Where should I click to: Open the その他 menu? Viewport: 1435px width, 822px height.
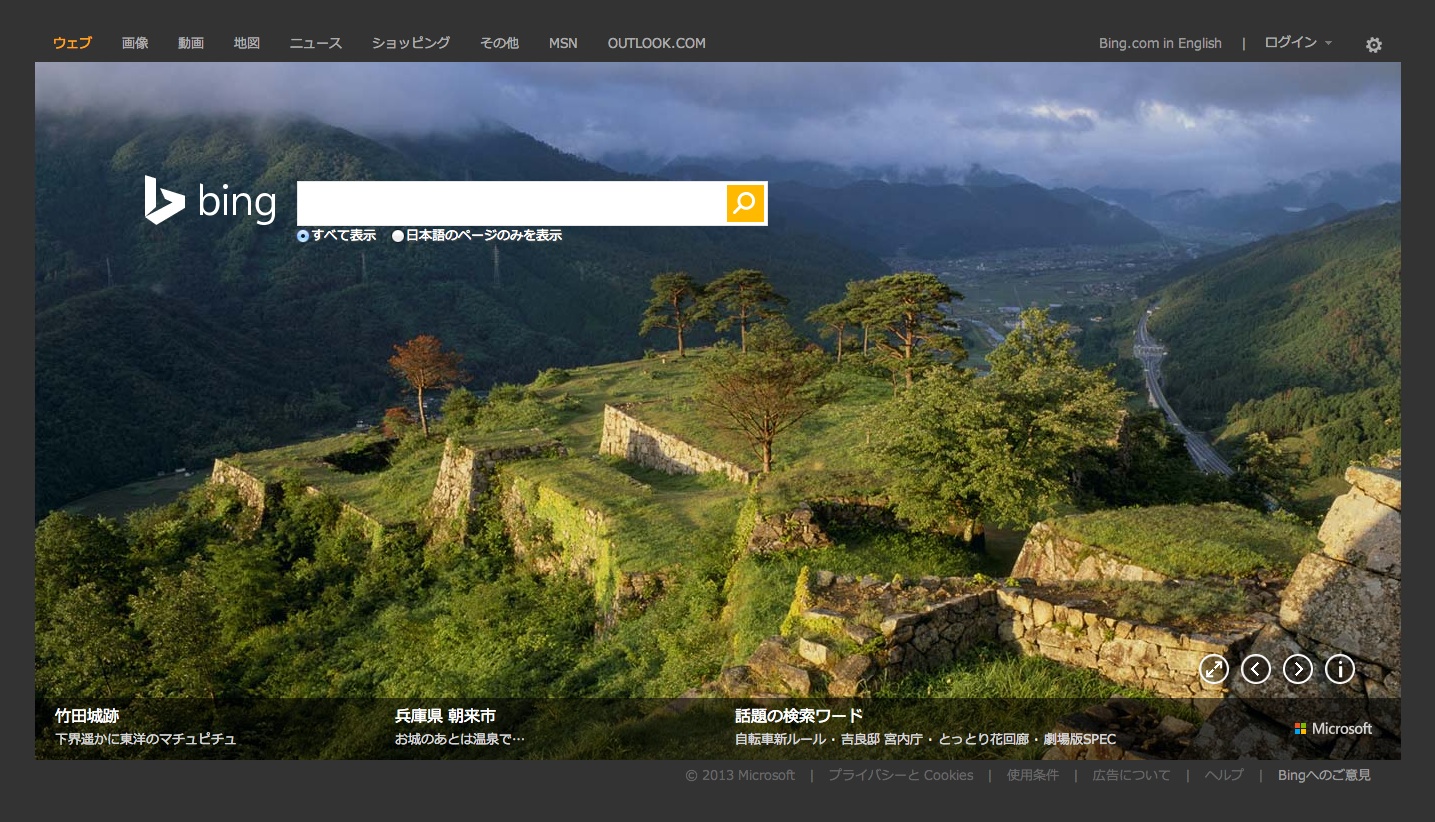[499, 43]
